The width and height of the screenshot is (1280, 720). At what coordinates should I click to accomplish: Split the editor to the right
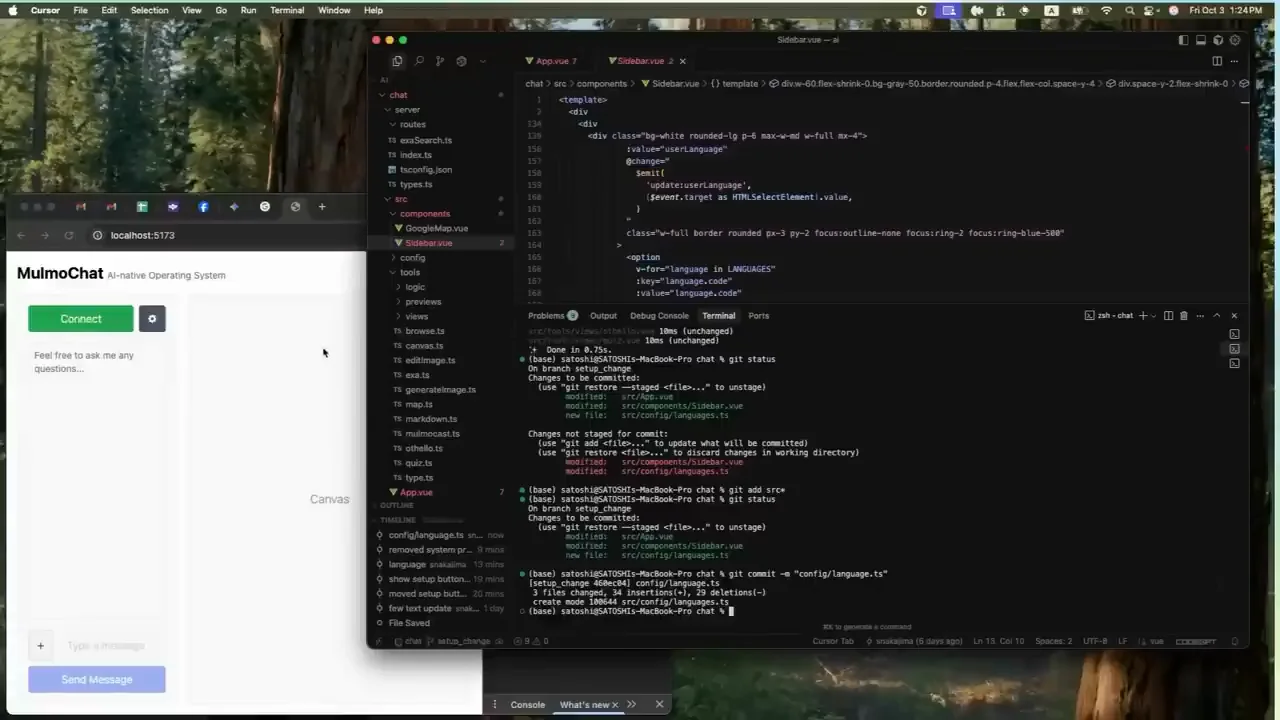point(1217,61)
